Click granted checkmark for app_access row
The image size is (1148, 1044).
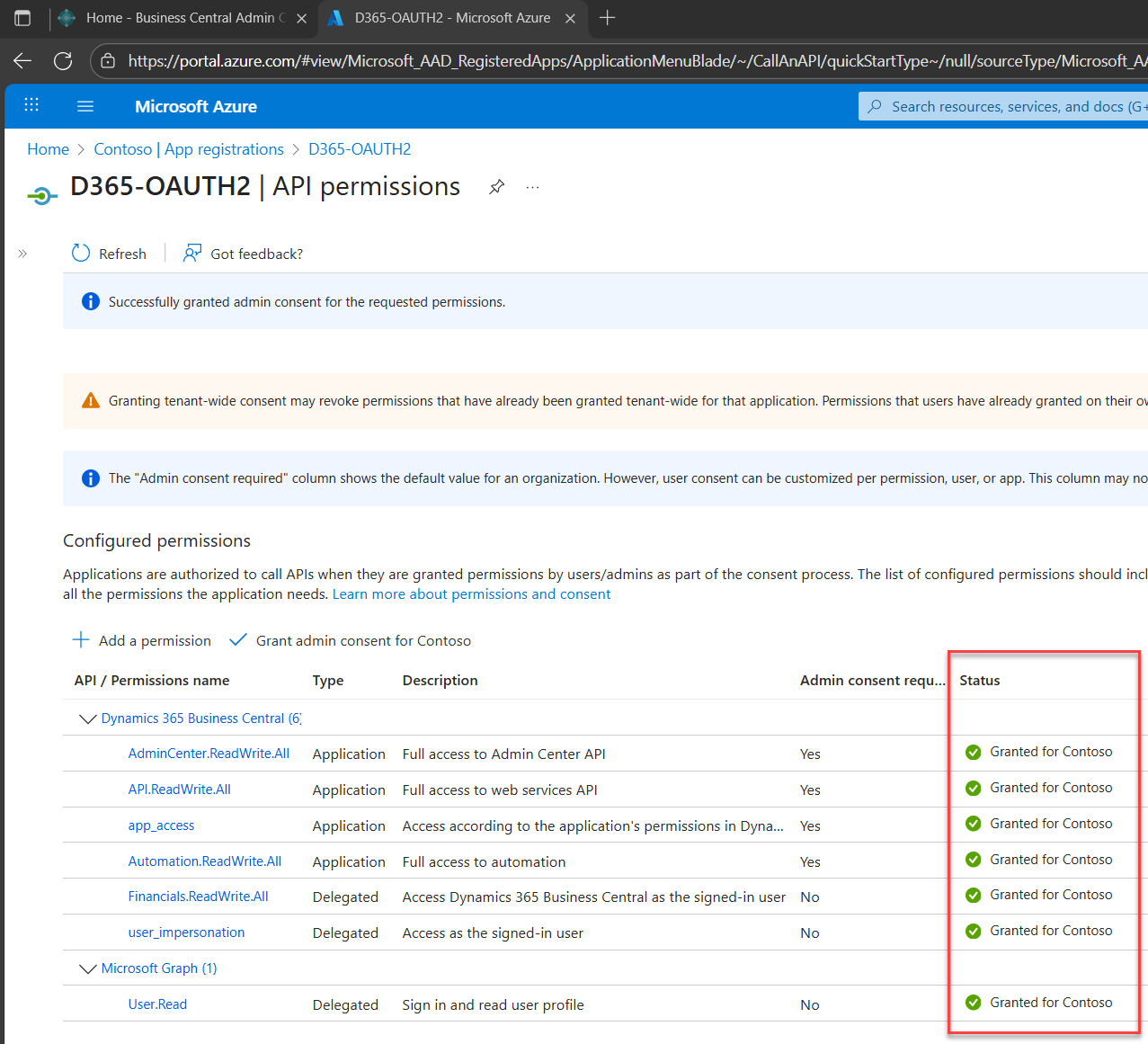[x=973, y=824]
